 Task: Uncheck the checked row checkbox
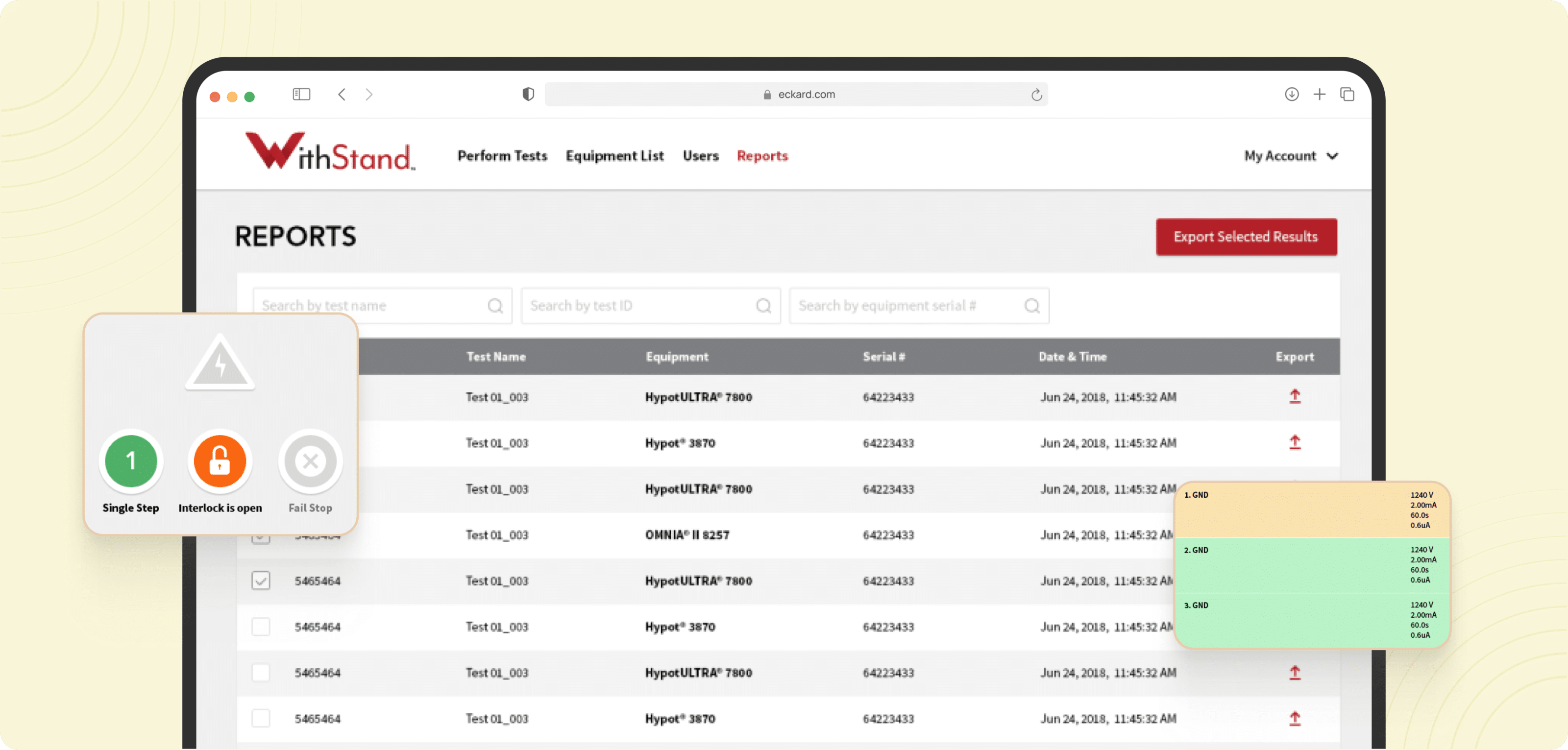click(261, 581)
